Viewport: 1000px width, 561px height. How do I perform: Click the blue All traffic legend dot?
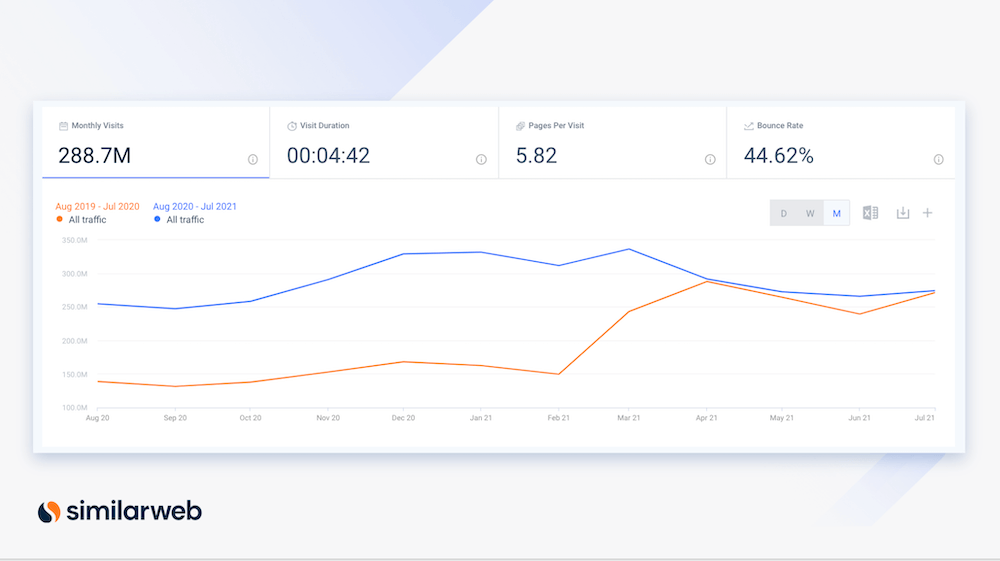[157, 219]
